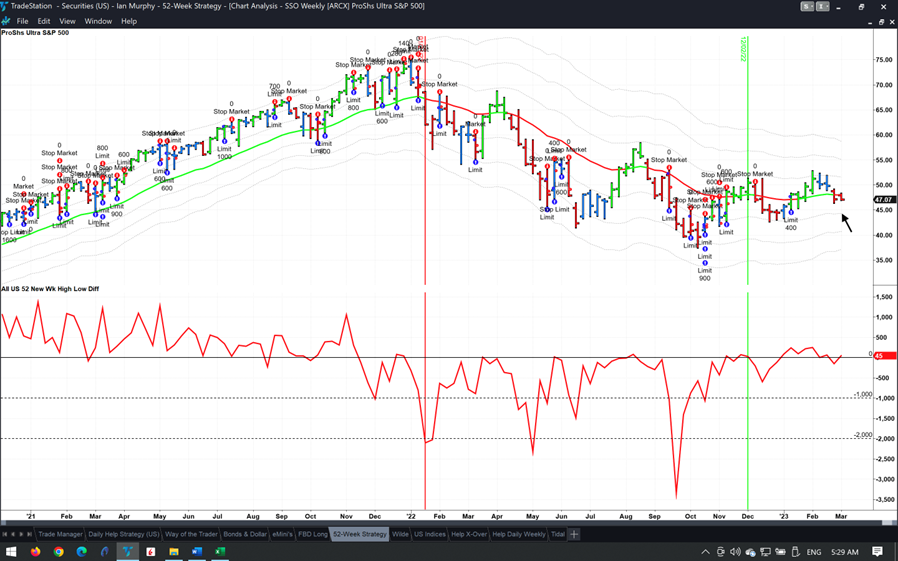Open the blue flame app in taskbar

click(x=105, y=552)
